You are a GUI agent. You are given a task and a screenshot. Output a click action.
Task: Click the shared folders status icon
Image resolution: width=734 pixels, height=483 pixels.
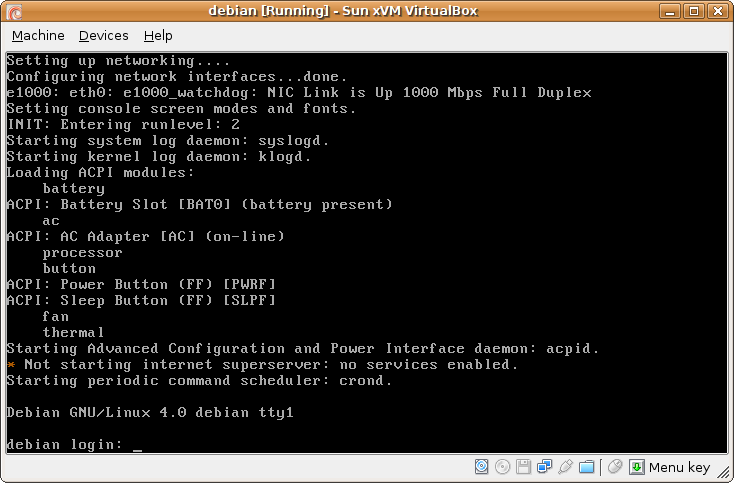(x=587, y=467)
